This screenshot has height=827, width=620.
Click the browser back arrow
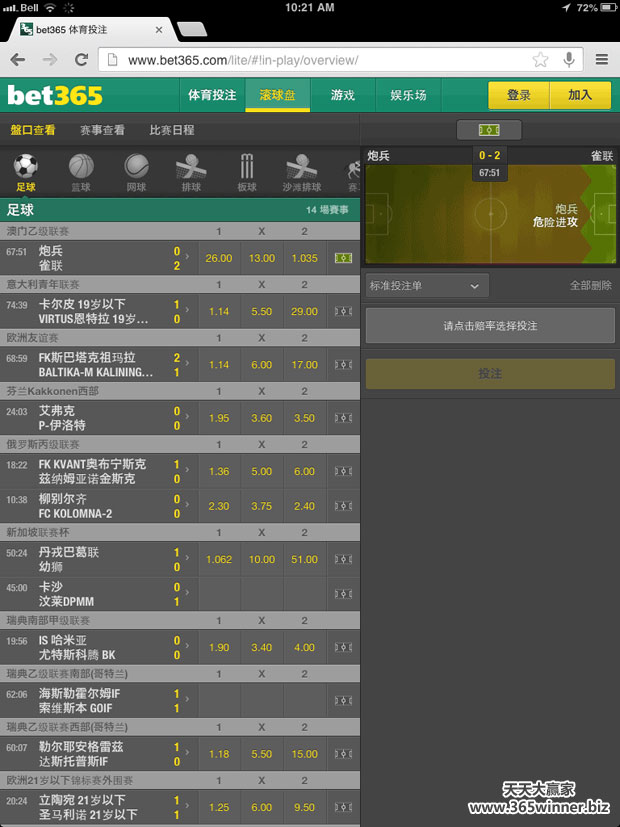[17, 60]
